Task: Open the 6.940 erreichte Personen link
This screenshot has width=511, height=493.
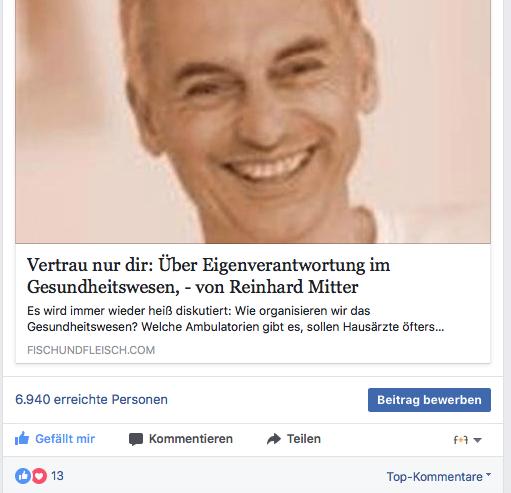Action: (x=91, y=399)
